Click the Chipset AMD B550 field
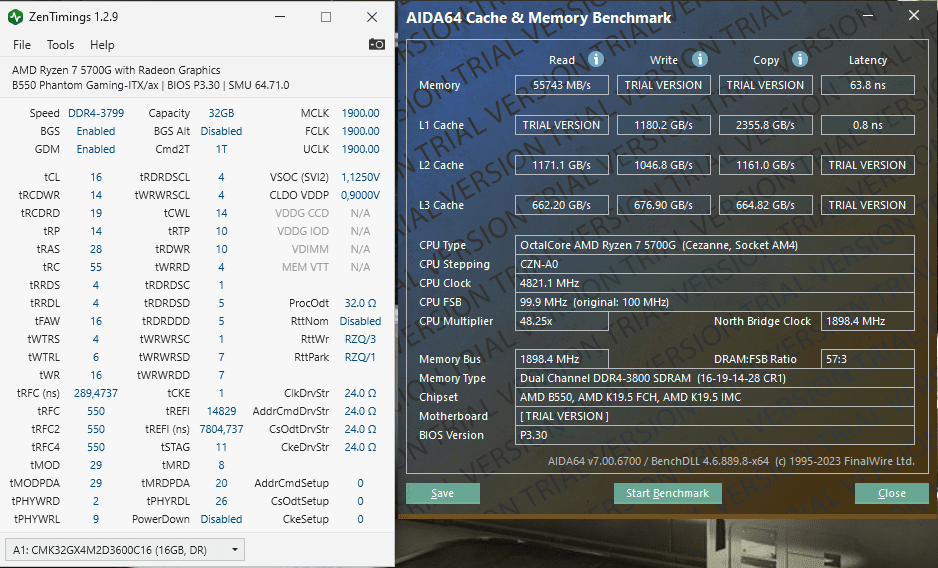 click(715, 397)
